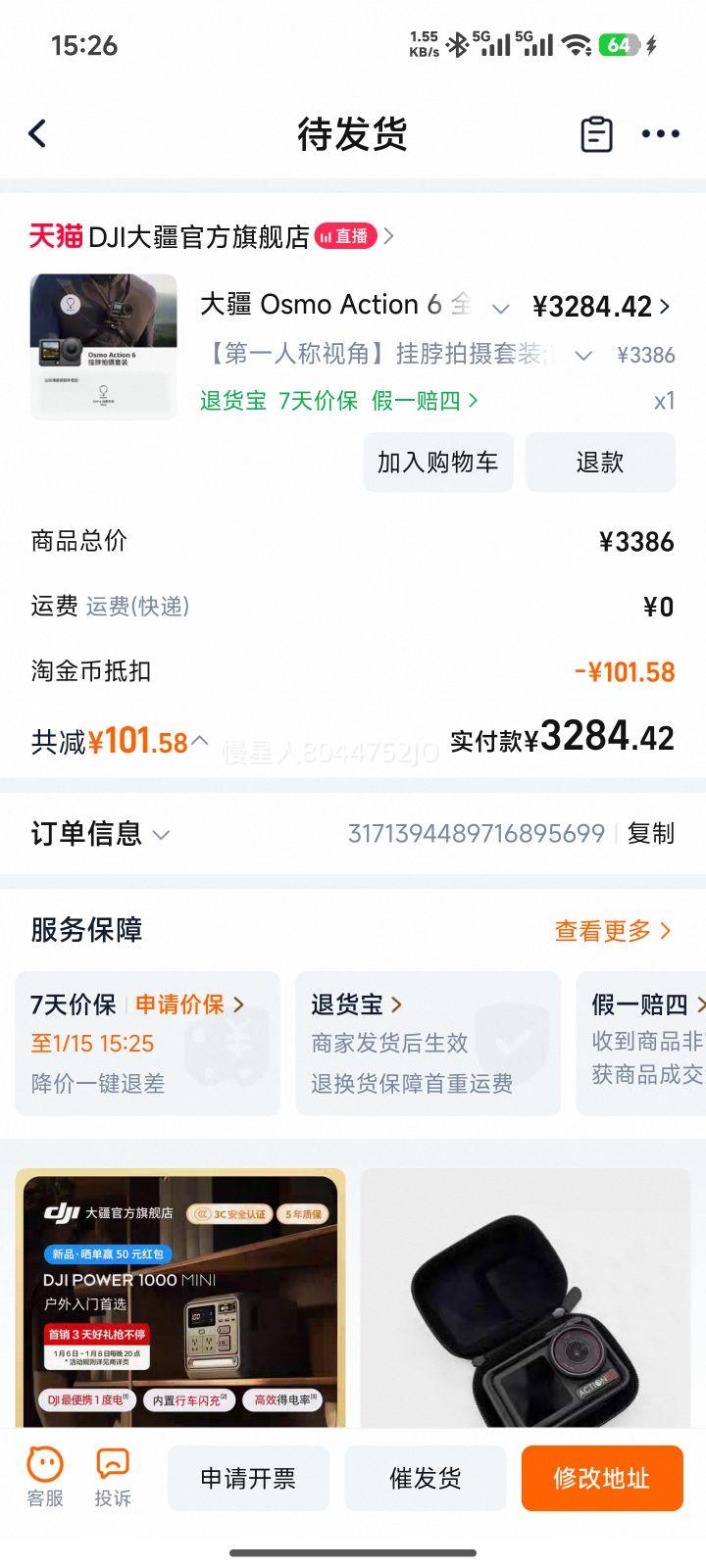Collapse the 共减 discount breakdown
The height and width of the screenshot is (1568, 706).
(x=199, y=740)
